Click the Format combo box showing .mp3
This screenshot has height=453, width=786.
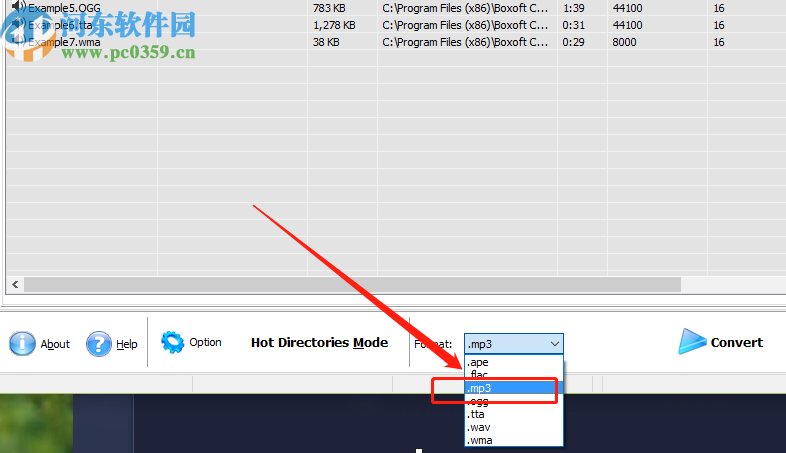pos(514,344)
